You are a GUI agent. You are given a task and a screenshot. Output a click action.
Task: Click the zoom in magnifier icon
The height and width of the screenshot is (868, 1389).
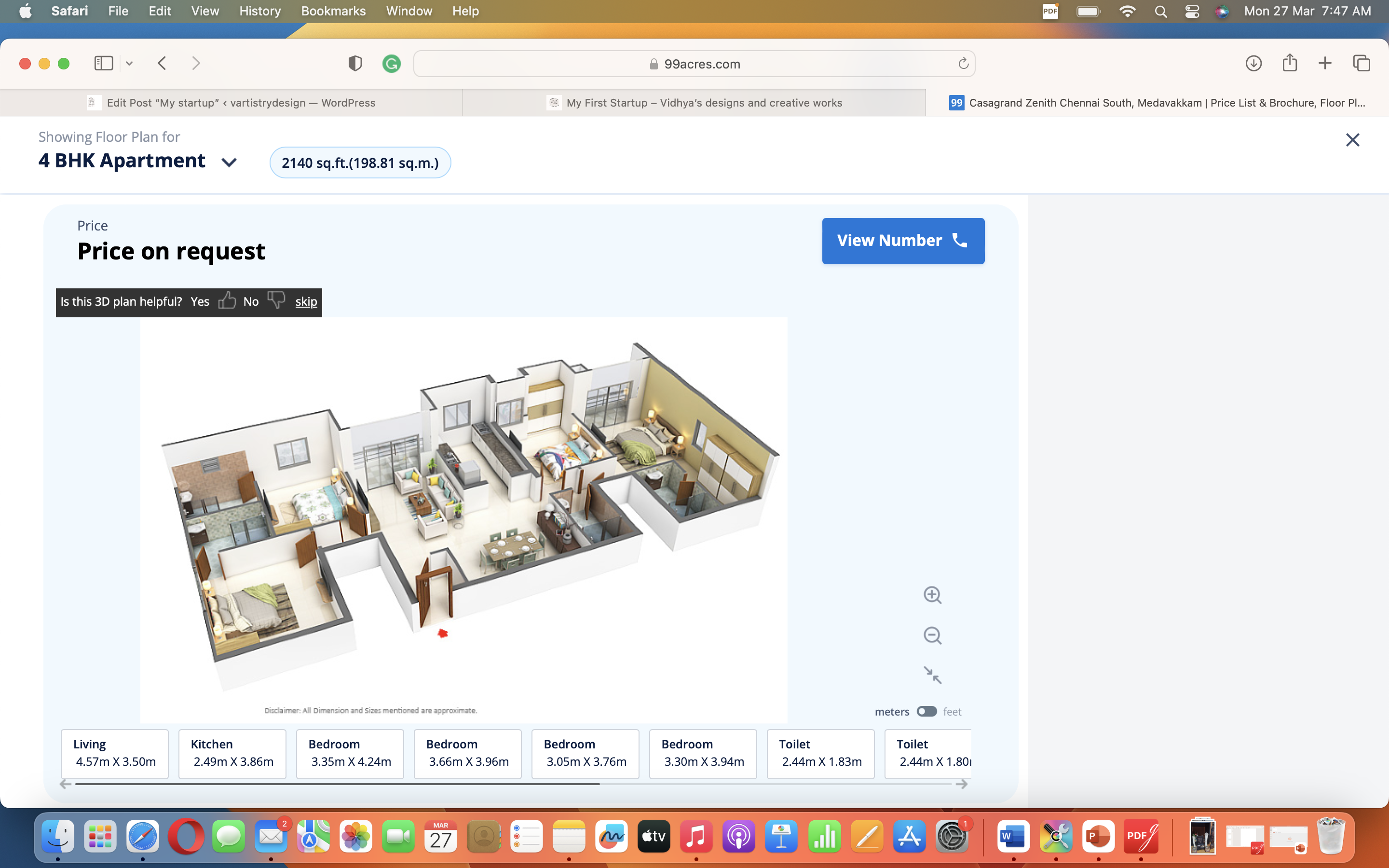932,595
